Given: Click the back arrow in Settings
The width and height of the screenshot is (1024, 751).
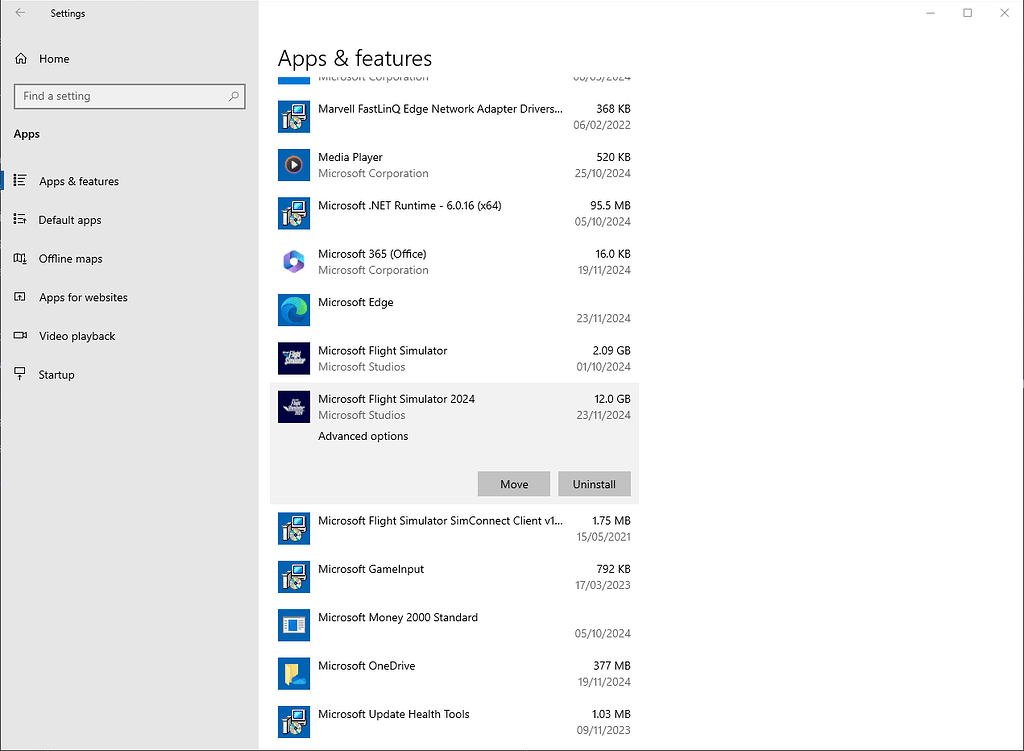Looking at the screenshot, I should click(x=20, y=12).
